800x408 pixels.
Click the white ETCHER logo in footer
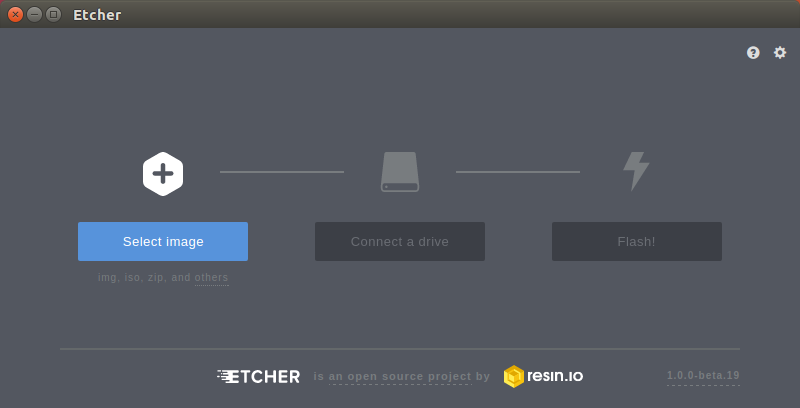pyautogui.click(x=259, y=376)
